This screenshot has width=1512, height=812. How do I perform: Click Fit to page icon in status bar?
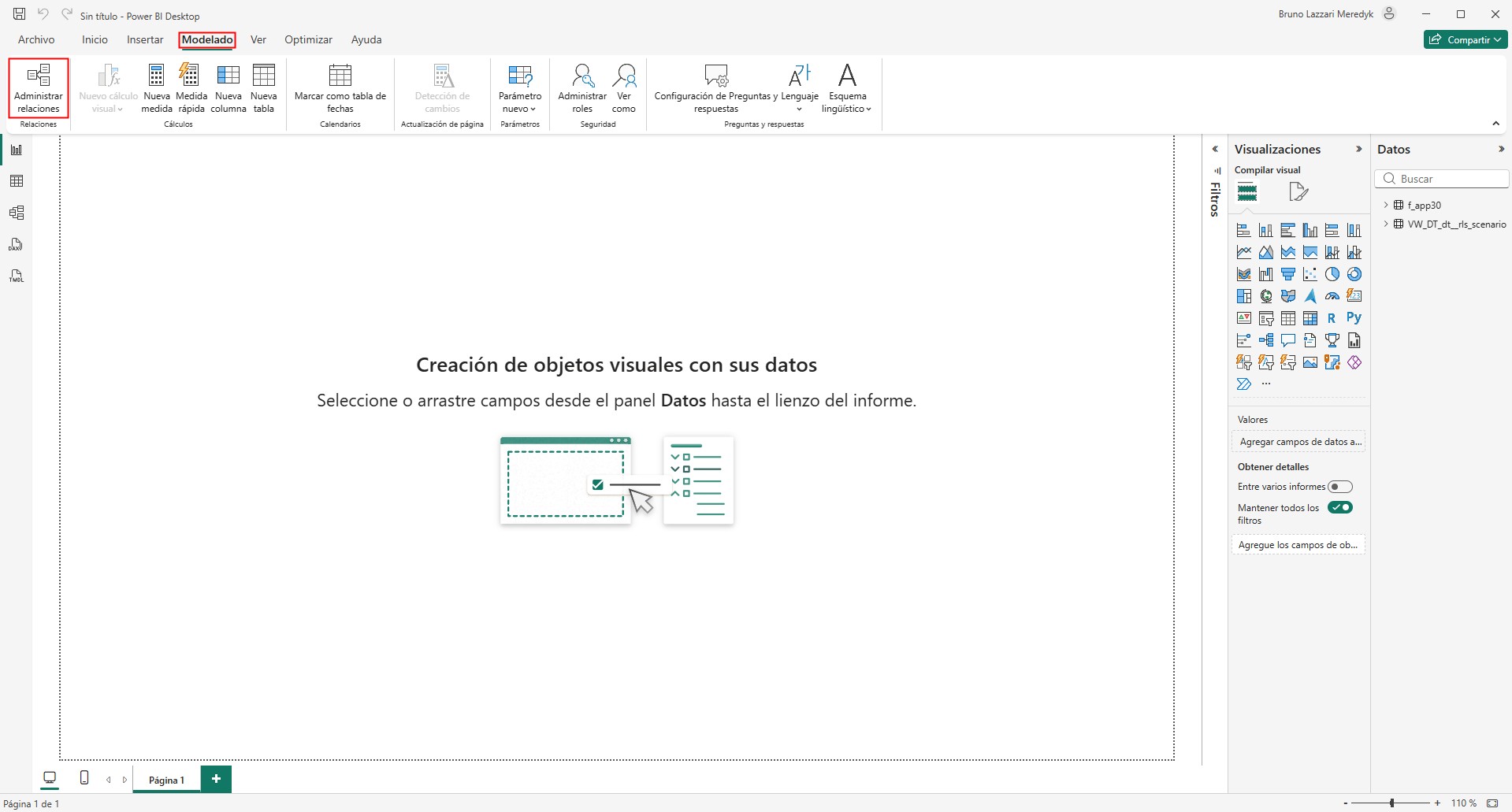pos(1492,803)
